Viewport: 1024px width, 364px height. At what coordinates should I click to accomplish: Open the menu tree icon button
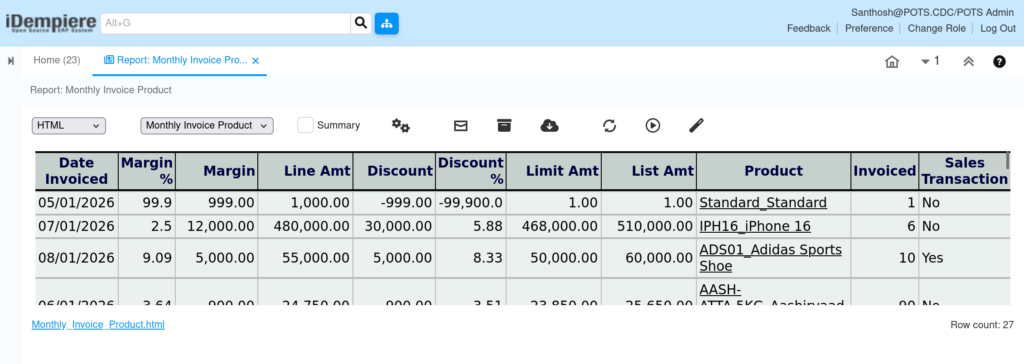pos(387,24)
